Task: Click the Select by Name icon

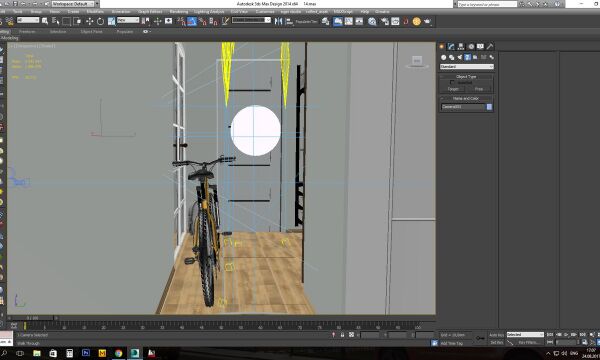Action: coord(56,21)
